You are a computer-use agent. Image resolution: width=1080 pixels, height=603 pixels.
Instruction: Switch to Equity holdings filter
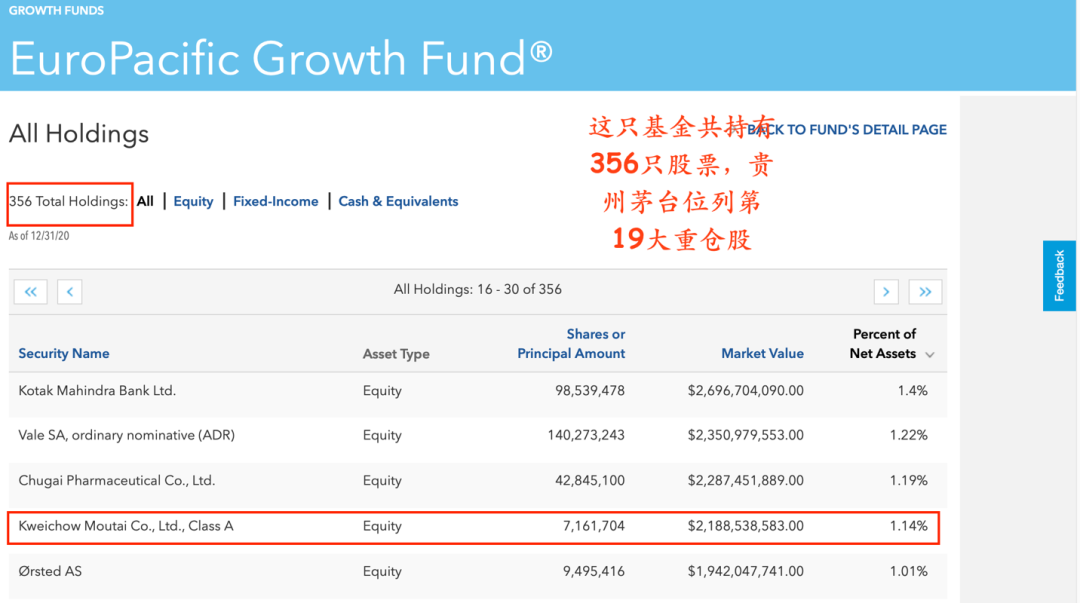193,201
